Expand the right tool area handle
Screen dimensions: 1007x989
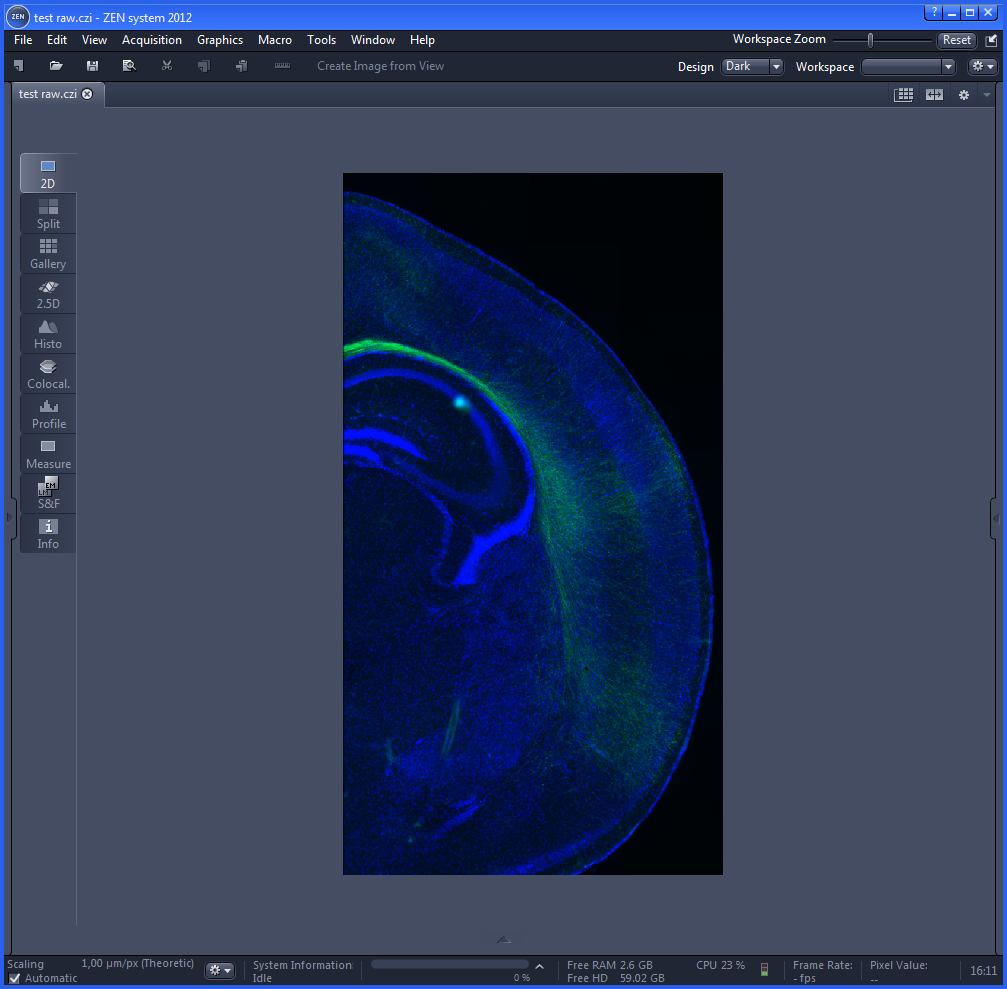[996, 518]
